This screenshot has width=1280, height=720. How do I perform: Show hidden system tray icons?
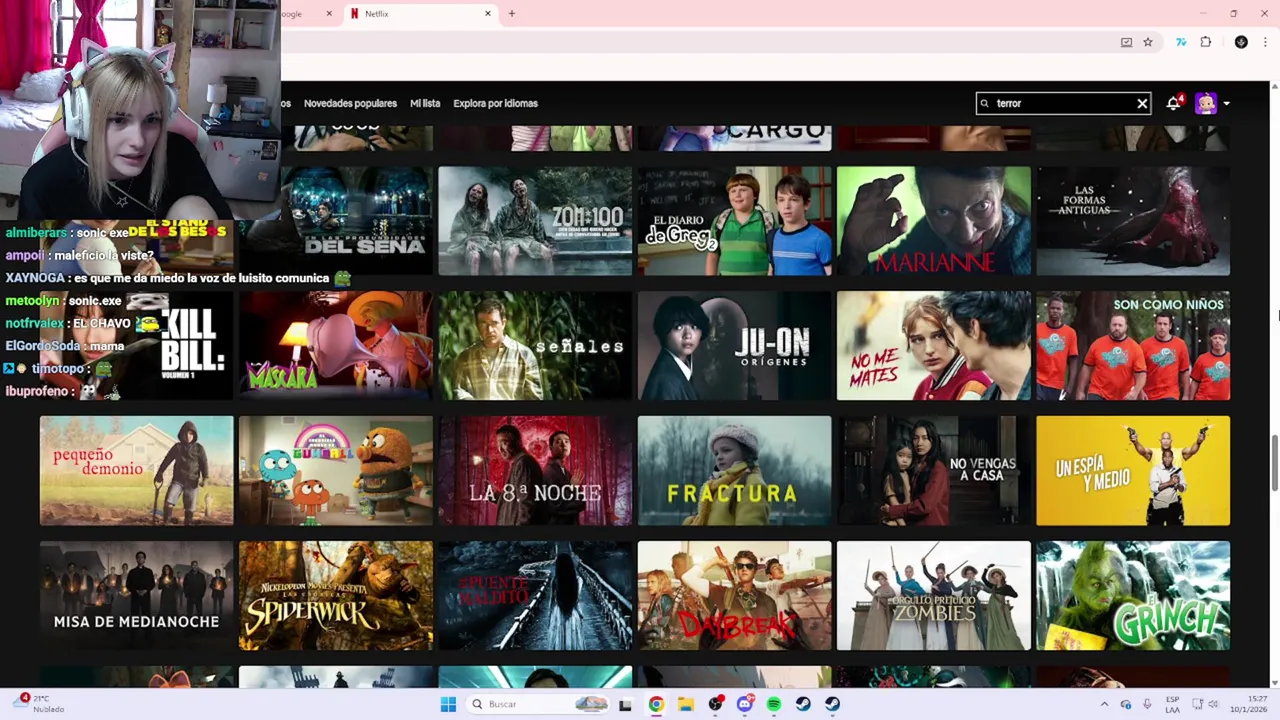[1104, 704]
